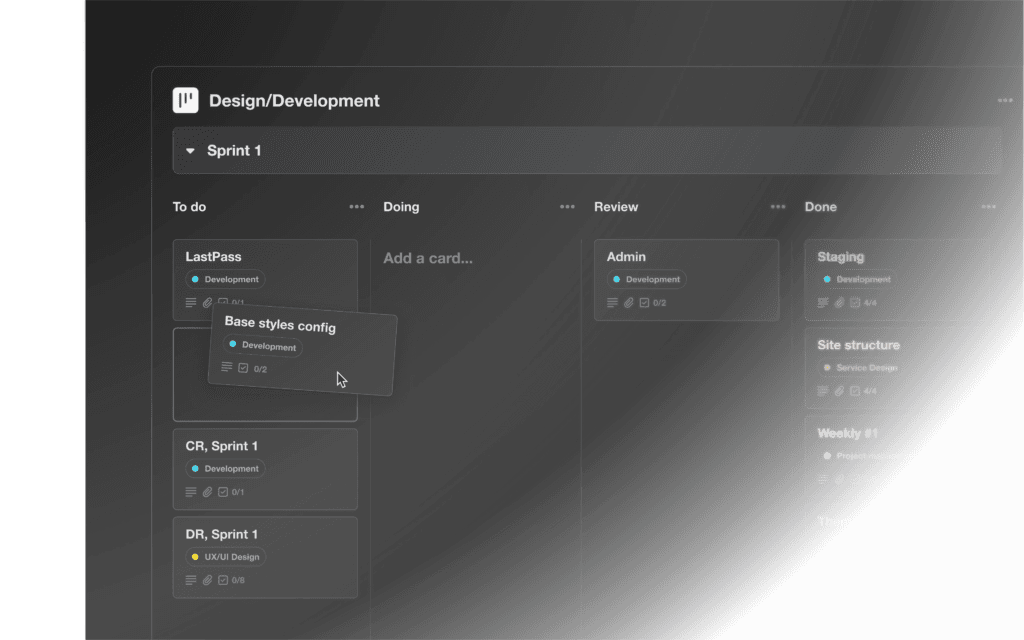Click the checklist checkbox on Admin card
The image size is (1024, 640).
645,303
